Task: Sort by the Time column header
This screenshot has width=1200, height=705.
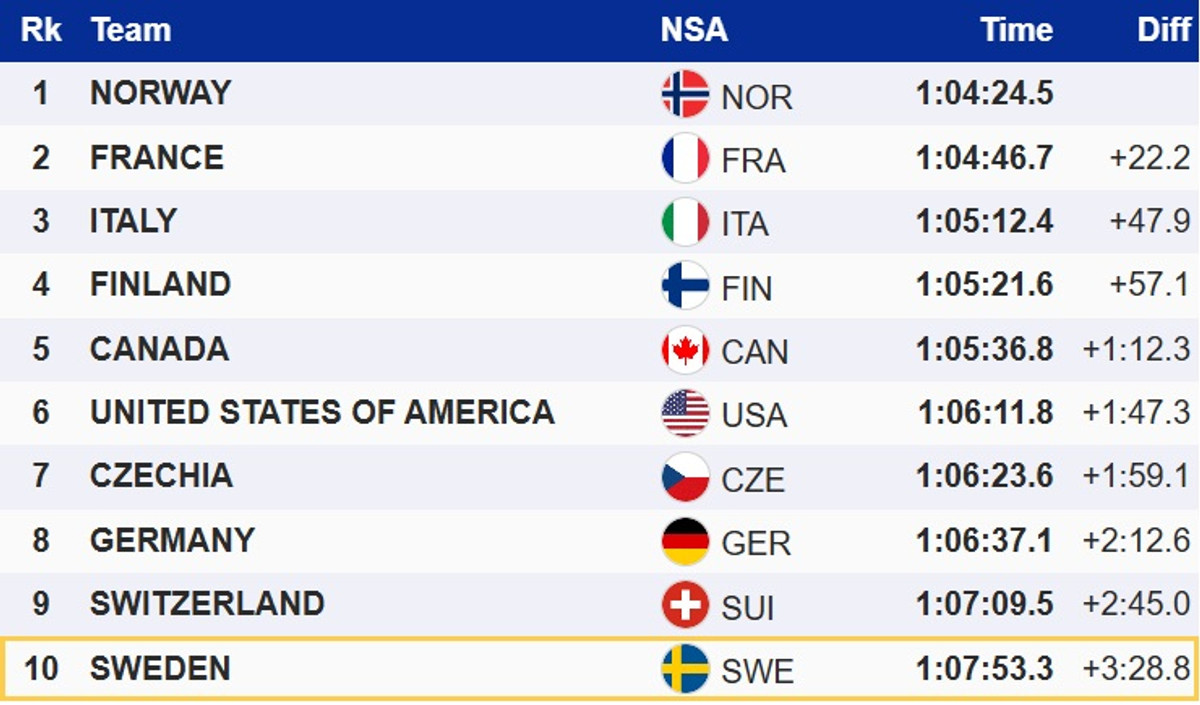Action: pos(1016,30)
